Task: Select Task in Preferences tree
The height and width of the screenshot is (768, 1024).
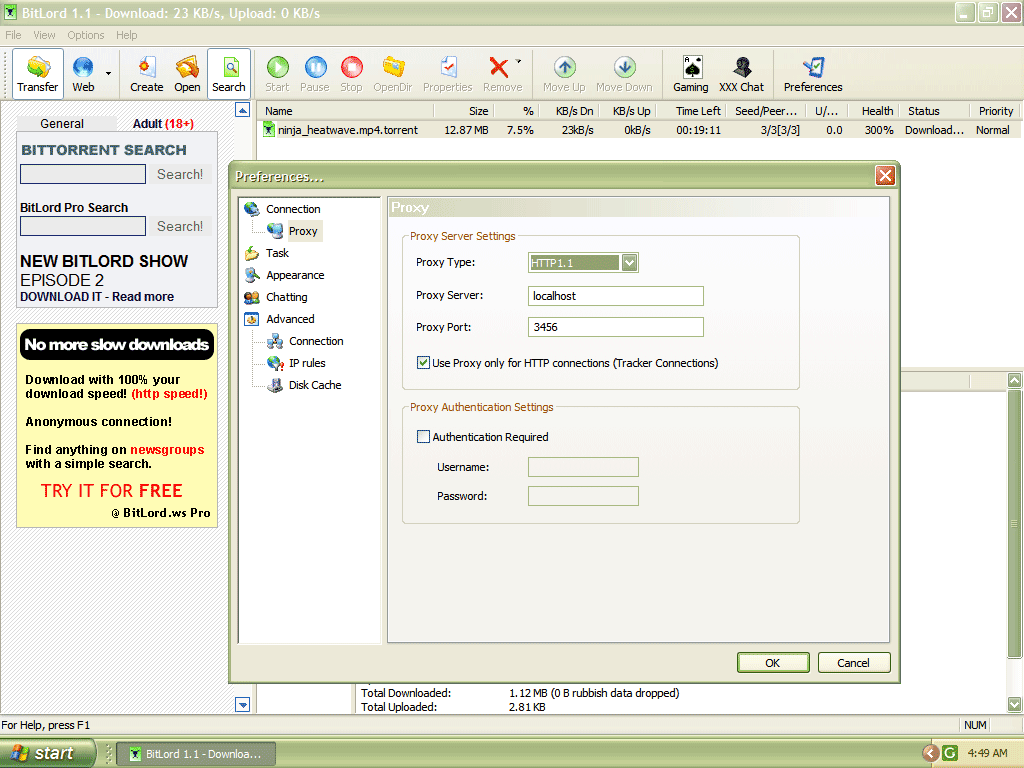Action: coord(277,253)
